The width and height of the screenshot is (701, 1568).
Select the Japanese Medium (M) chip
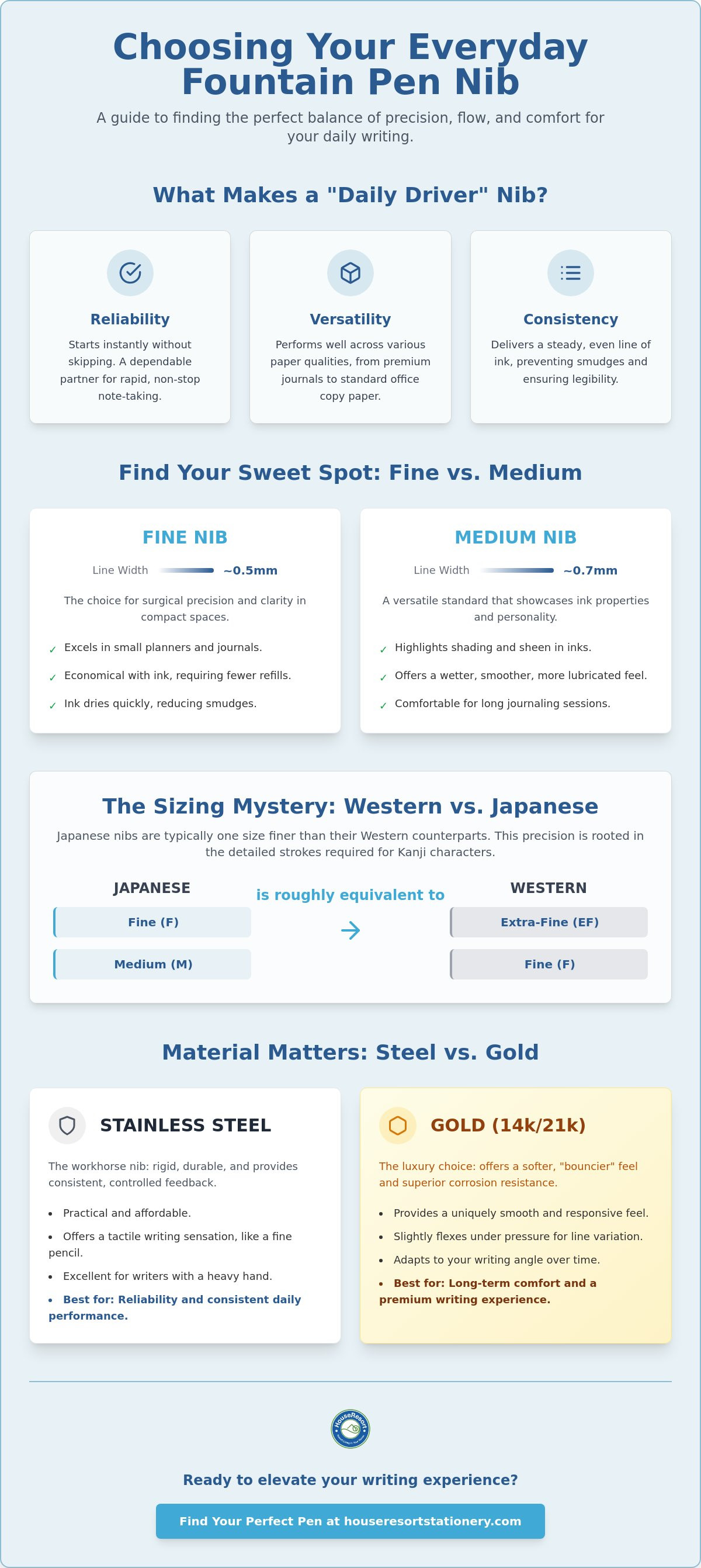tap(152, 964)
